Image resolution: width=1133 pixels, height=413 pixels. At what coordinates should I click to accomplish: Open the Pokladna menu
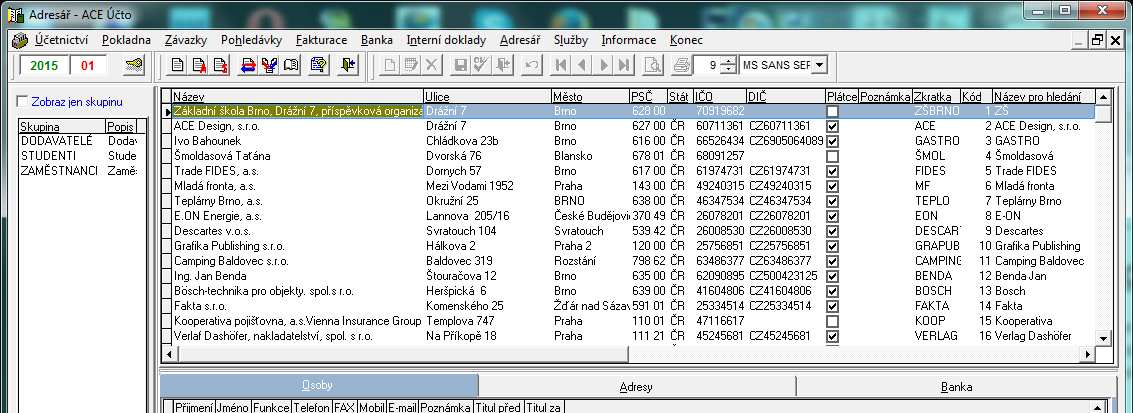click(126, 40)
